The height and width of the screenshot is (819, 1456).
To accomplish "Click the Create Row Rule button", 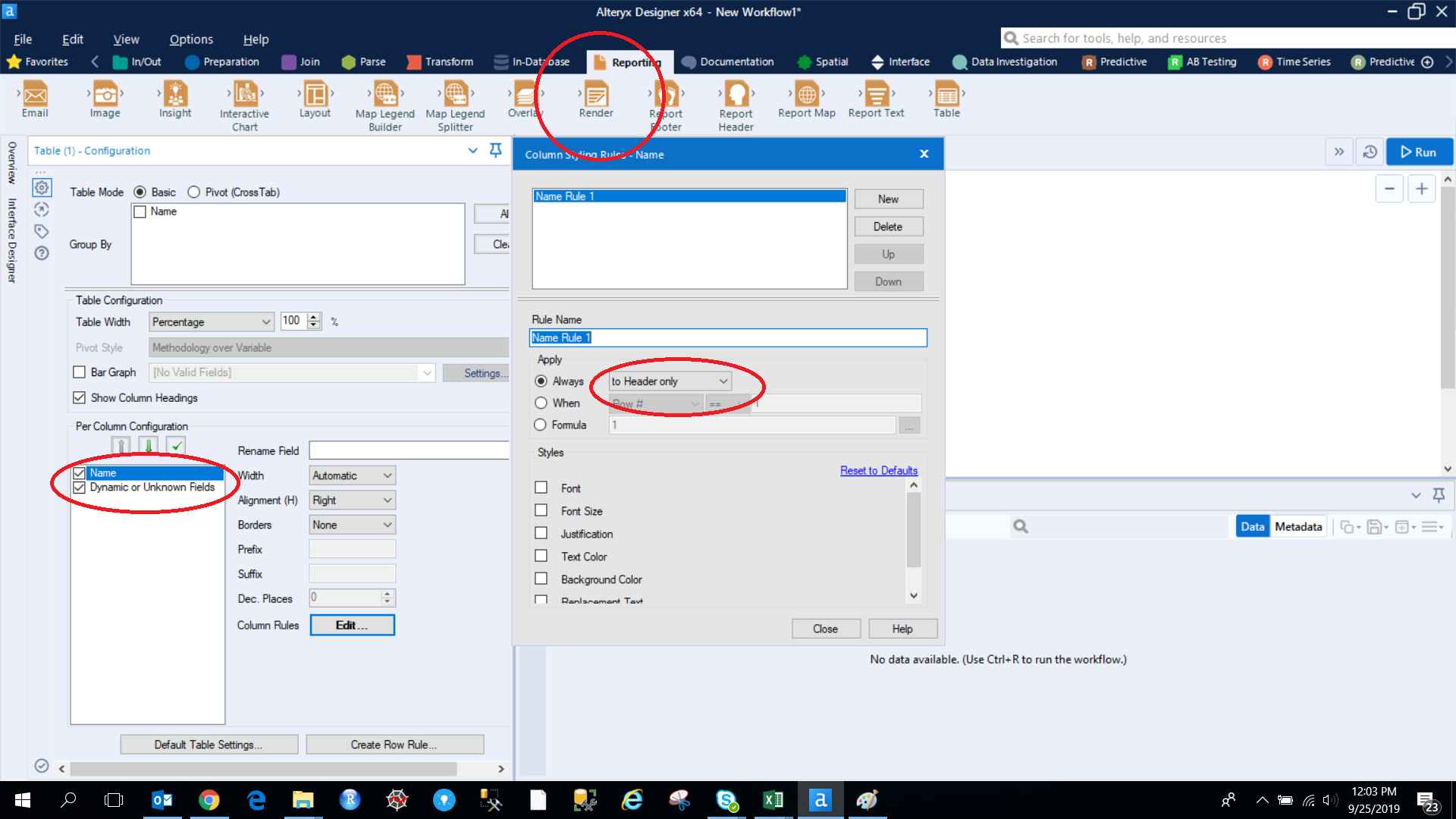I will click(394, 745).
